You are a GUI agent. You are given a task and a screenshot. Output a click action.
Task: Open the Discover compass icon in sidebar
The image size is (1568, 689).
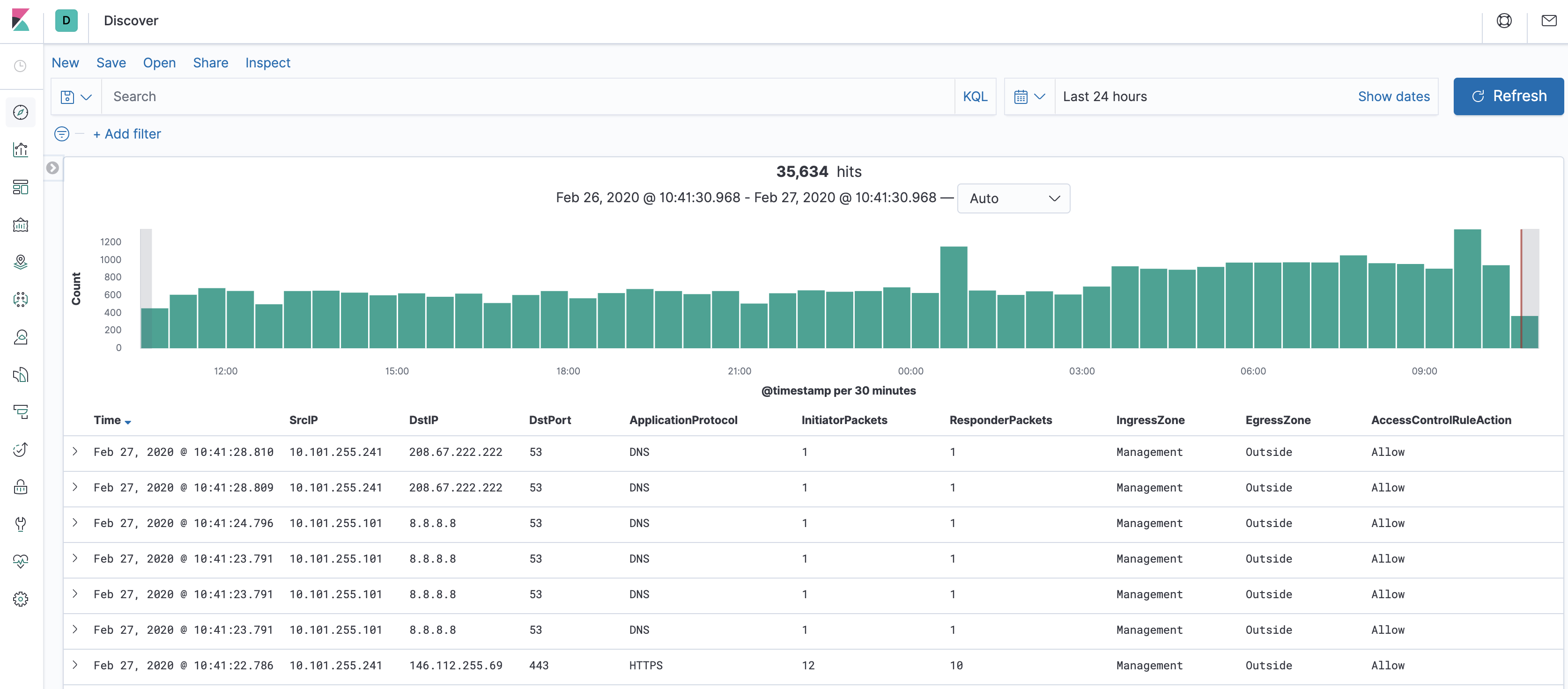[x=21, y=112]
